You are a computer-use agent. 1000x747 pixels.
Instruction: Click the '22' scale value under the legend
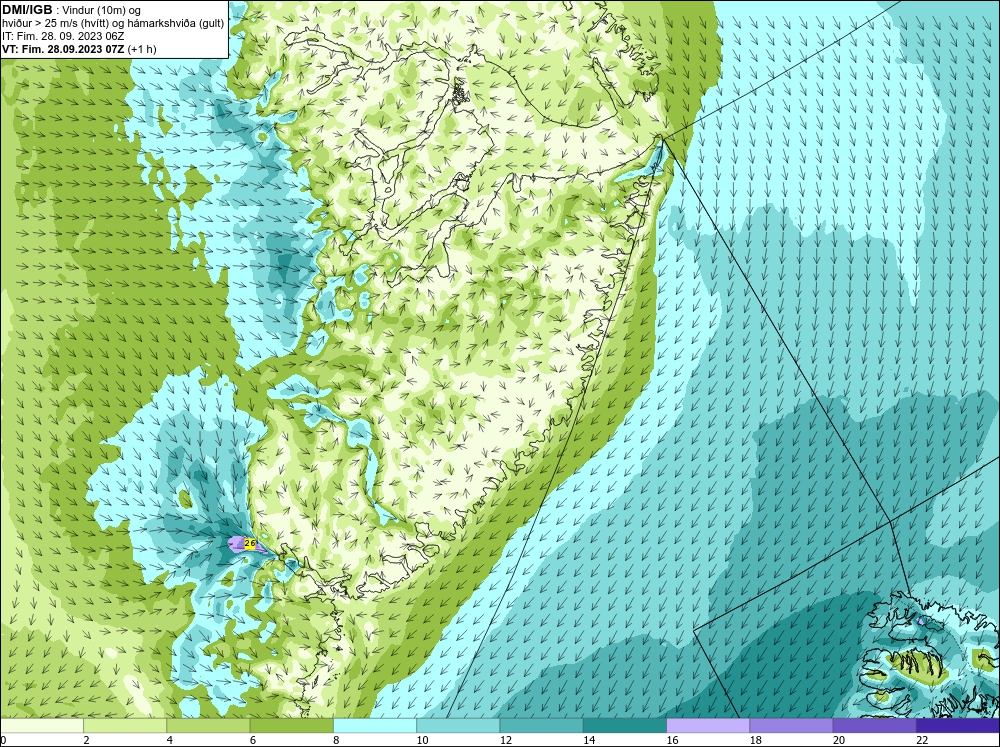922,740
